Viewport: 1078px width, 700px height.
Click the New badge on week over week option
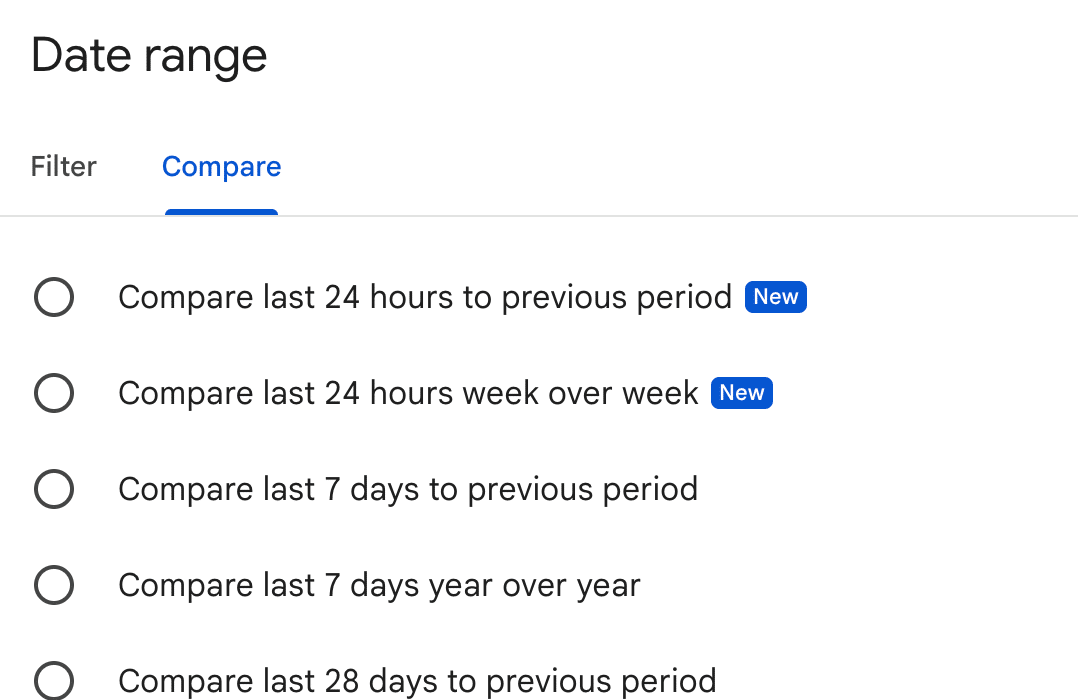[x=741, y=392]
